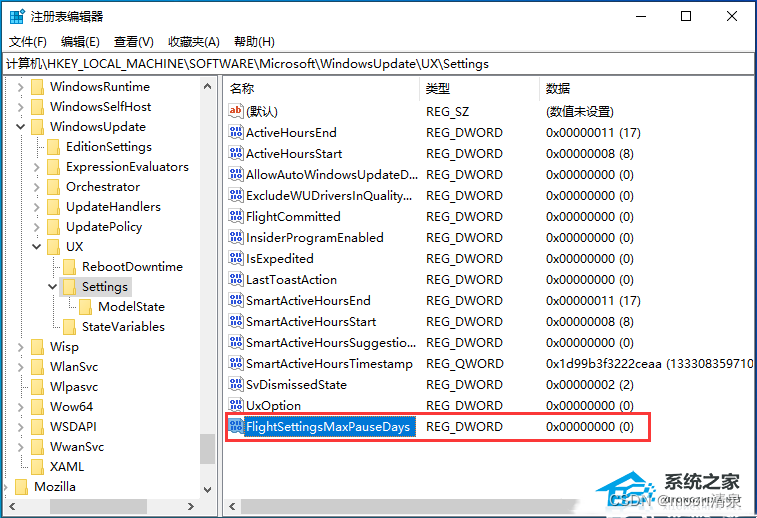Expand the Orchestrator node arrow

point(37,187)
